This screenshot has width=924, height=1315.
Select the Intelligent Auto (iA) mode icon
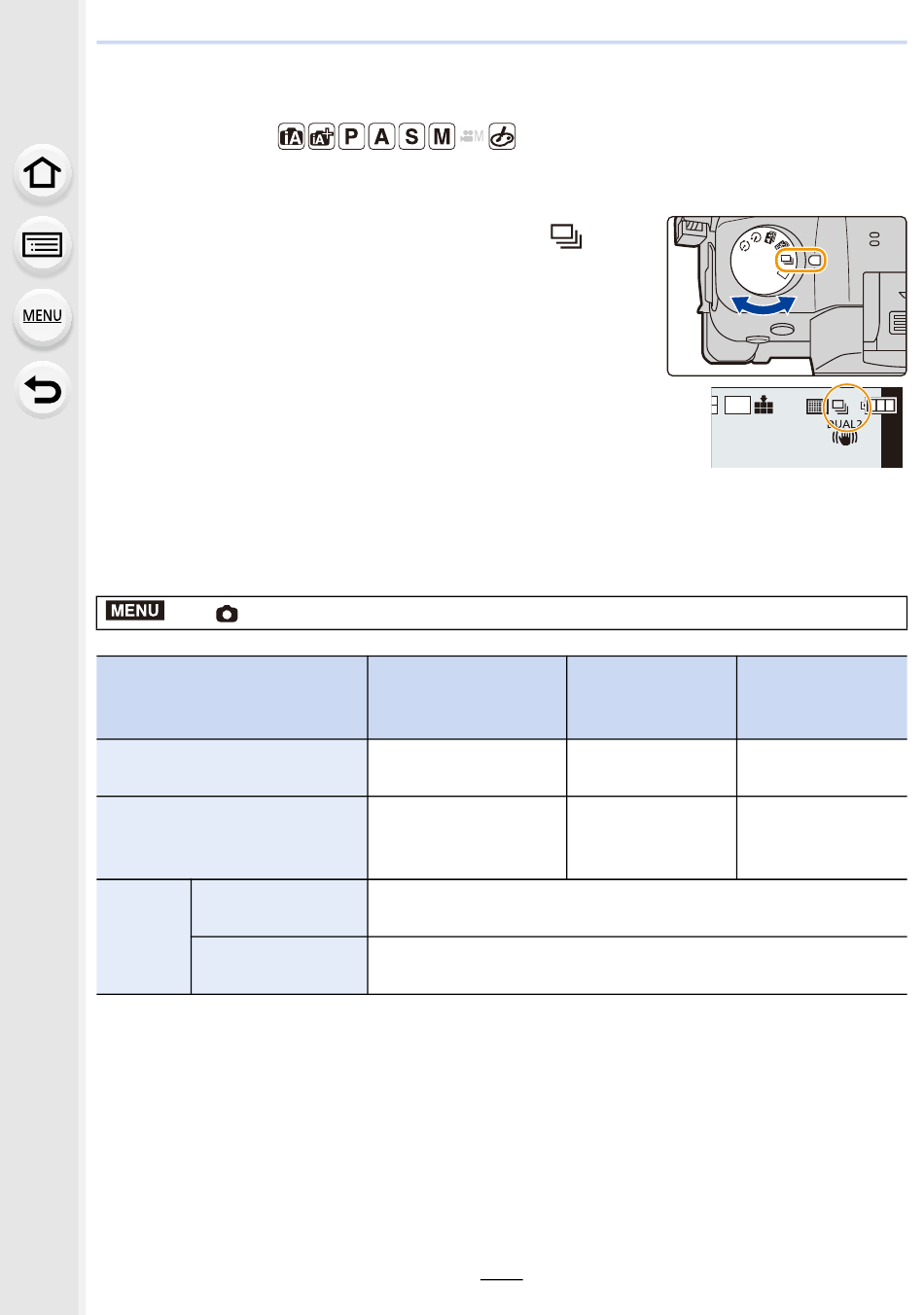pyautogui.click(x=291, y=137)
